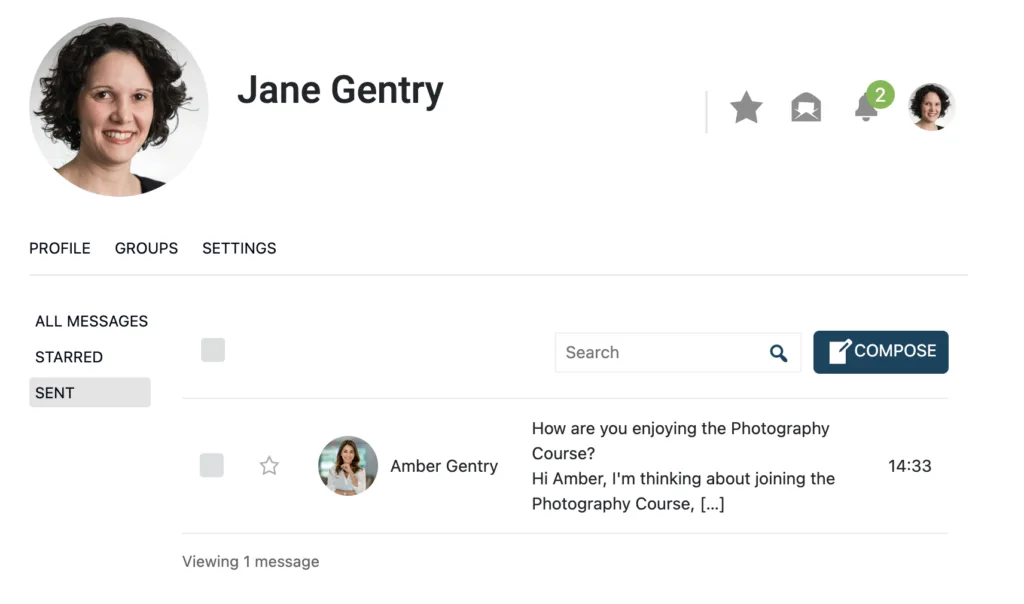Open the messages envelope icon

coord(806,107)
